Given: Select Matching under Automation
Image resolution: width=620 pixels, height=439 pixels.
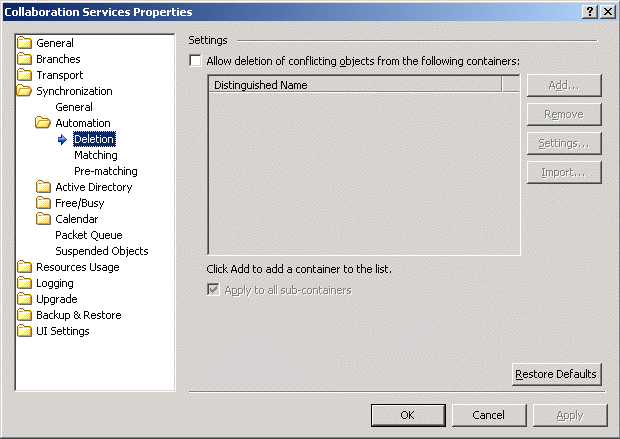Looking at the screenshot, I should coord(95,155).
